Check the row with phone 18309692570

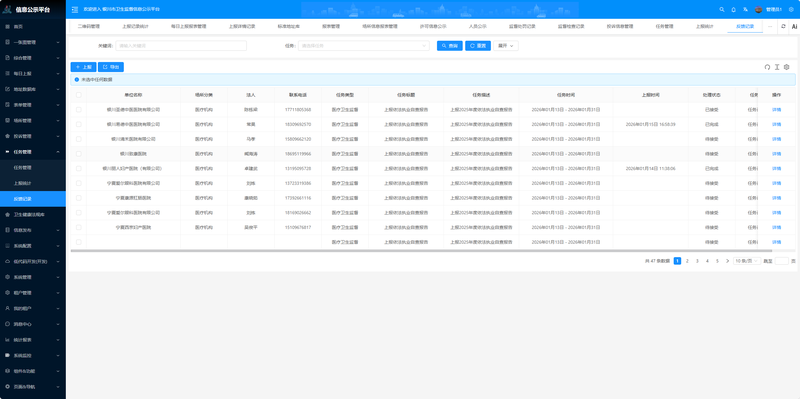point(79,124)
